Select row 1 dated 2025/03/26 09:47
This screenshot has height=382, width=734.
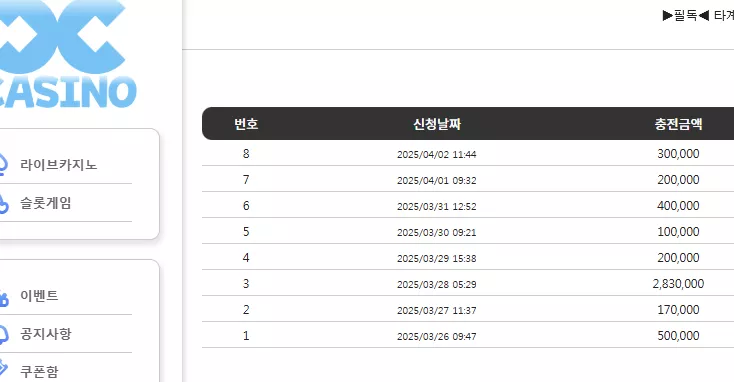coord(468,335)
